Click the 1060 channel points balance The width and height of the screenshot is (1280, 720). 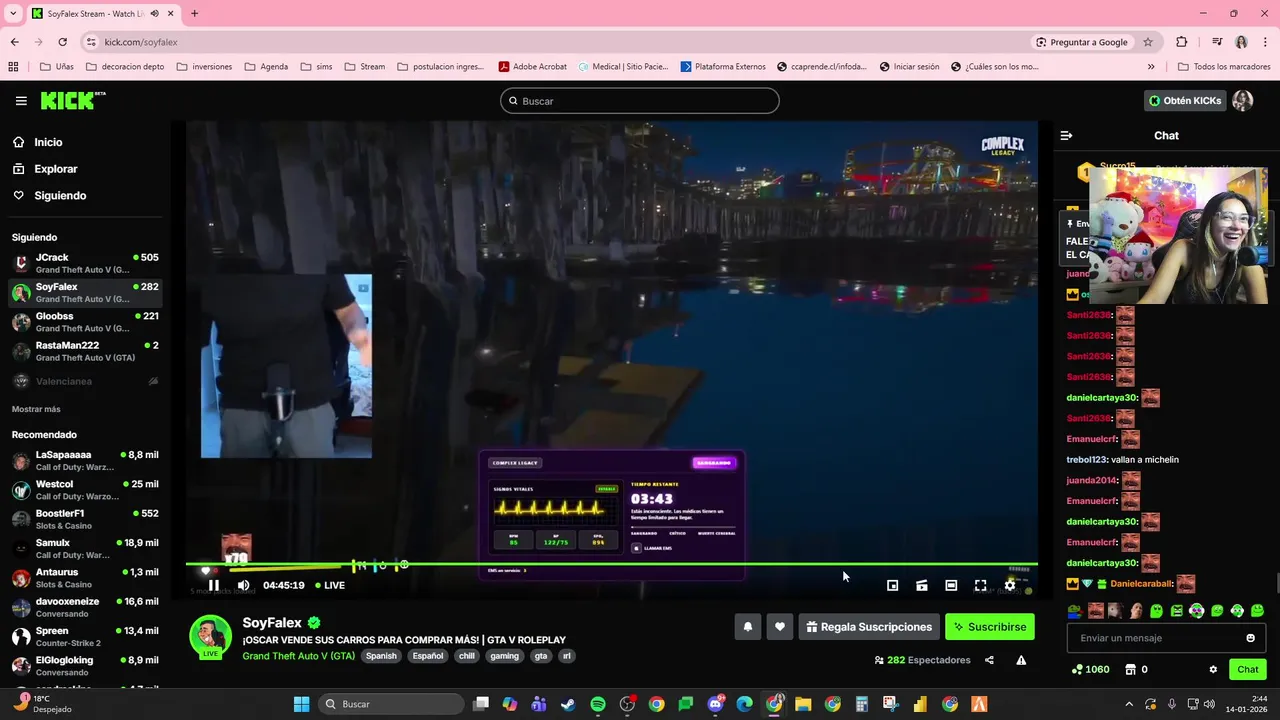(1090, 670)
